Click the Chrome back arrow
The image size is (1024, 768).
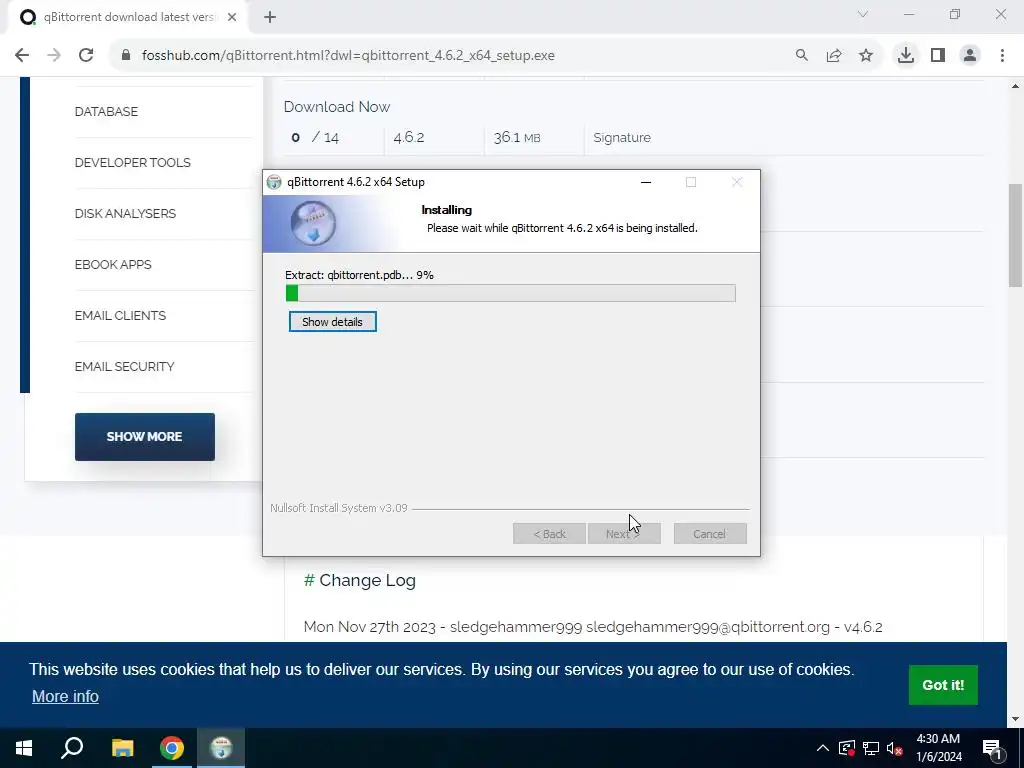[x=22, y=56]
